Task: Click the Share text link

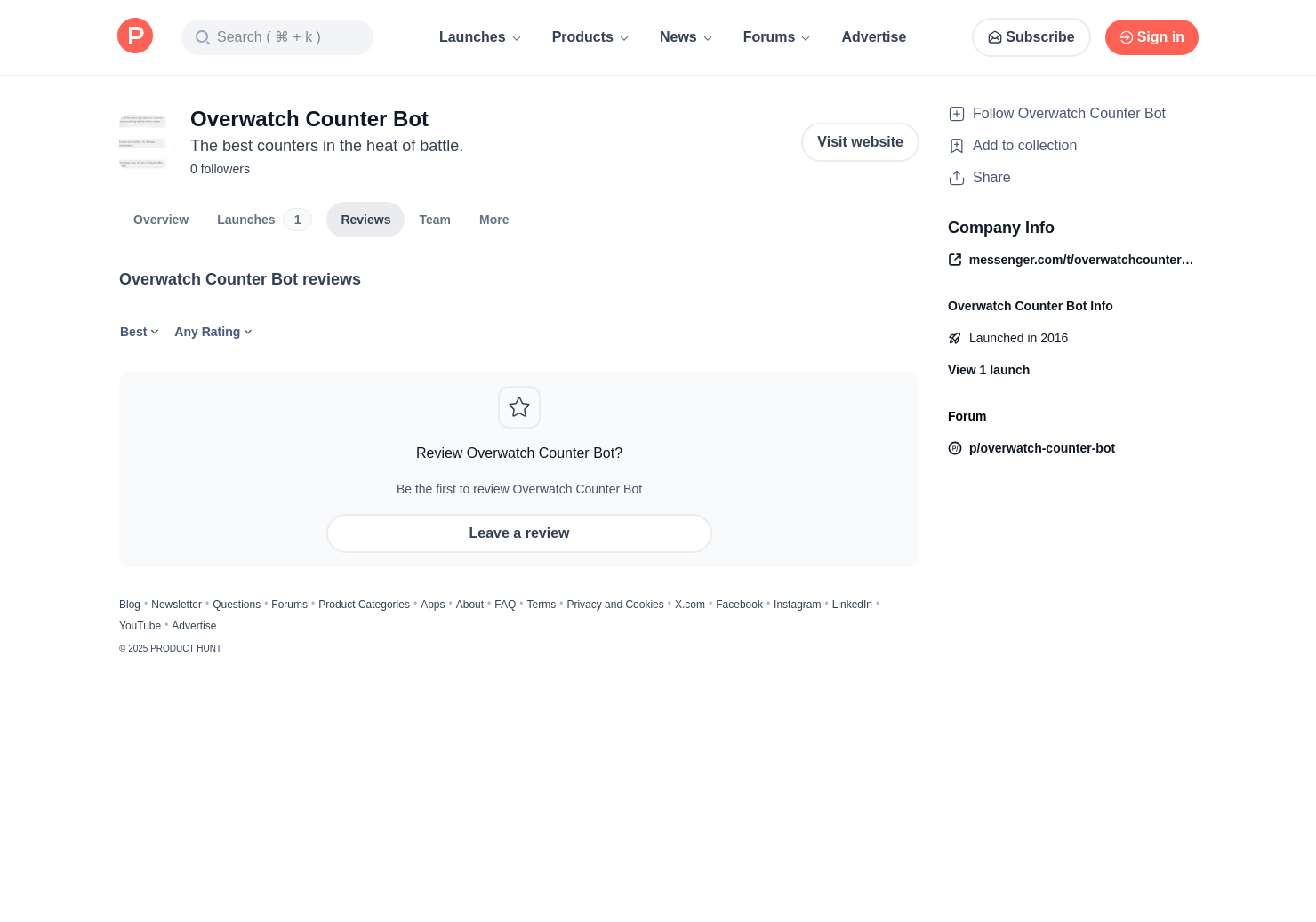Action: 991,178
